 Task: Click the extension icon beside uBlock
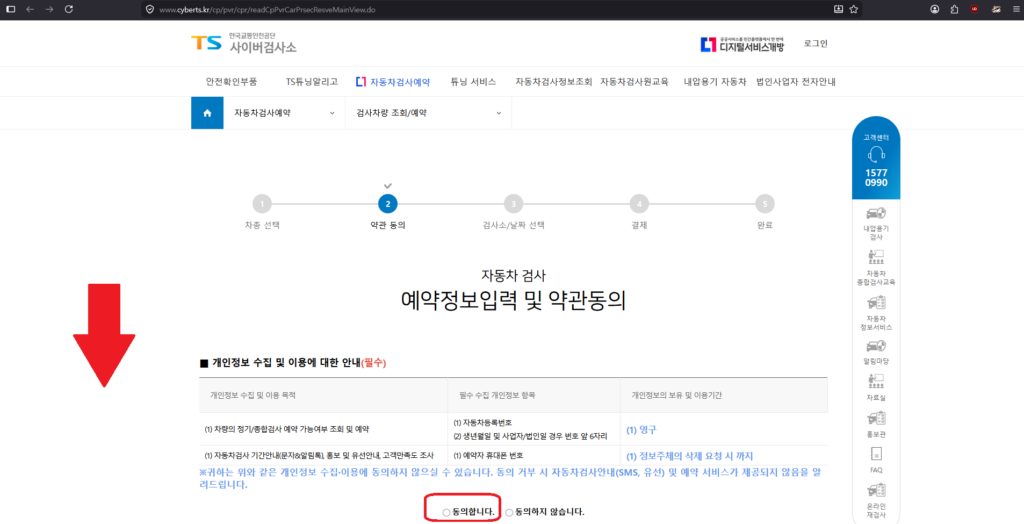point(997,10)
